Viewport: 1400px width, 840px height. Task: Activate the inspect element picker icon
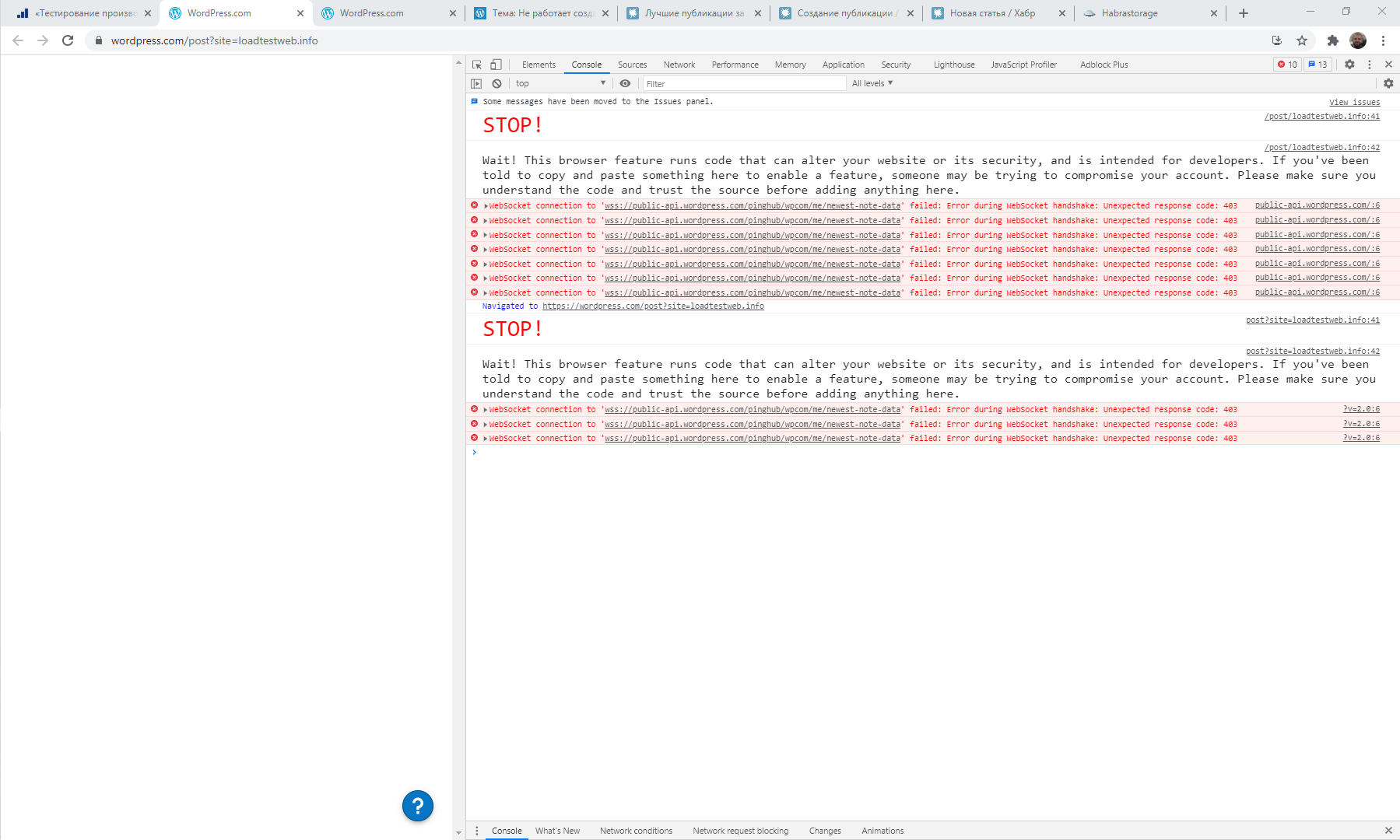477,65
